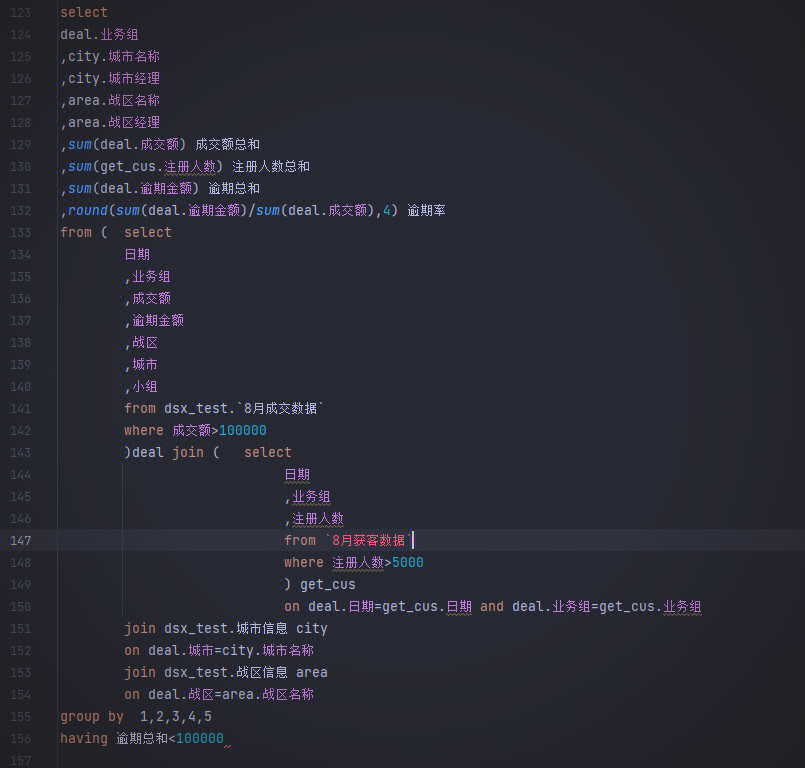Click the having clause on line 156

tap(83, 738)
